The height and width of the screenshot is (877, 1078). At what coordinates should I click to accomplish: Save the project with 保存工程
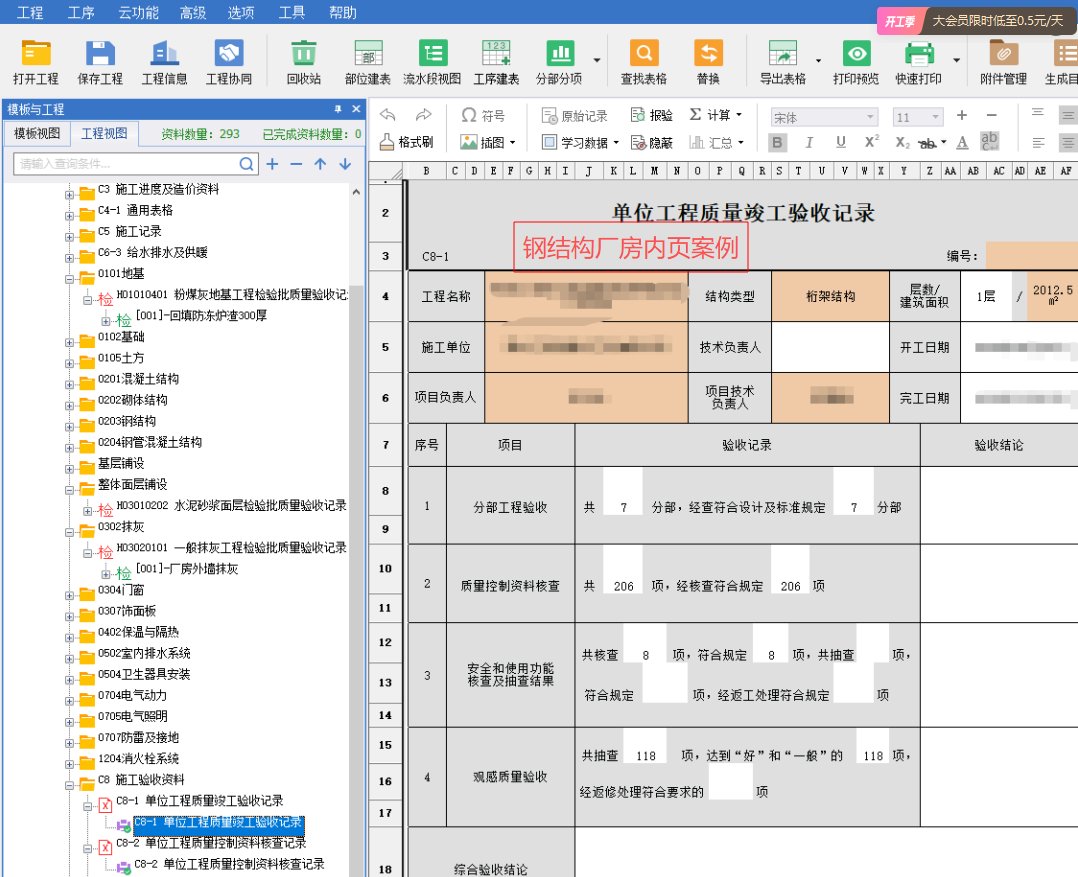pos(99,60)
